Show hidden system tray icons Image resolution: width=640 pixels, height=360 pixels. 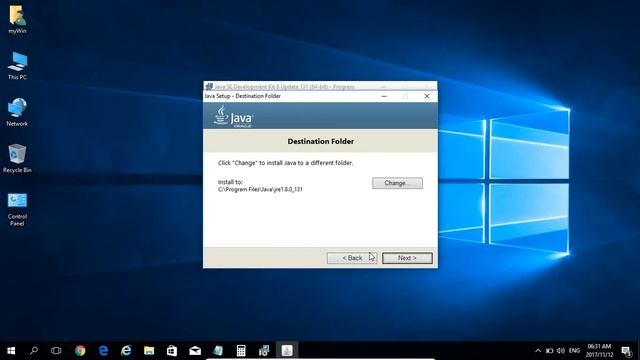[x=538, y=351]
